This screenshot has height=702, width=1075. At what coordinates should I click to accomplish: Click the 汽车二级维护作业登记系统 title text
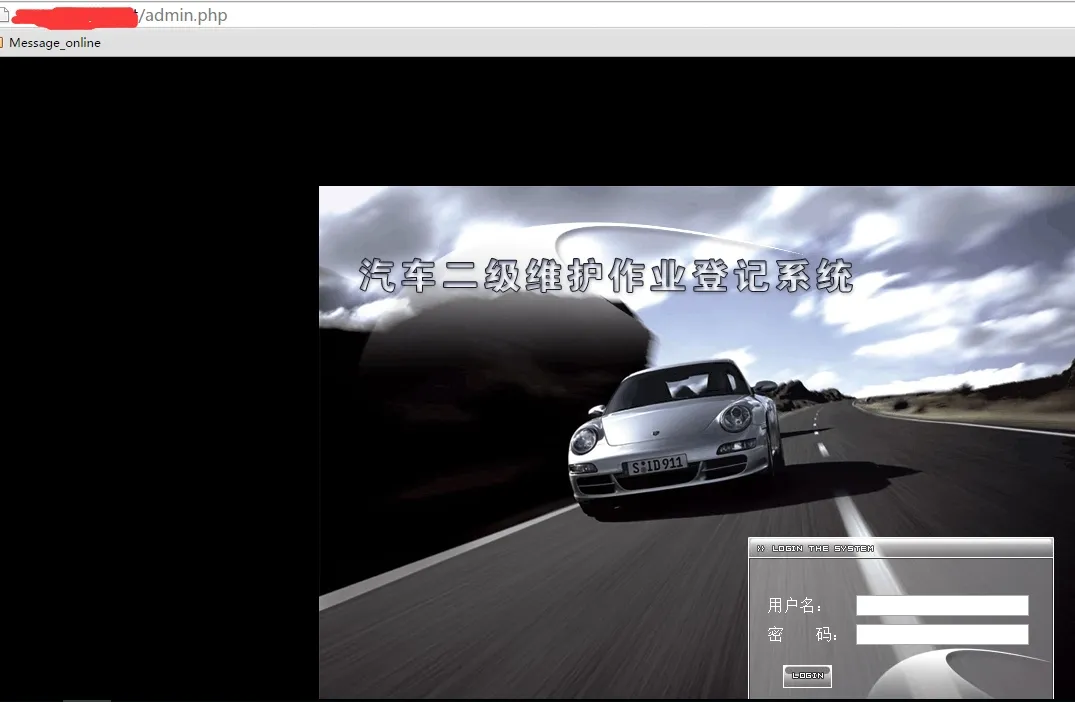pyautogui.click(x=606, y=276)
